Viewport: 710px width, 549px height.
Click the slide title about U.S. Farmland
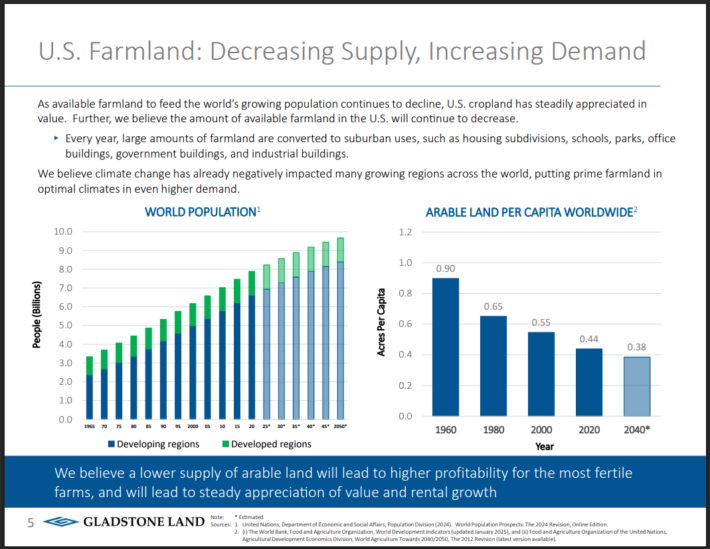click(x=341, y=50)
